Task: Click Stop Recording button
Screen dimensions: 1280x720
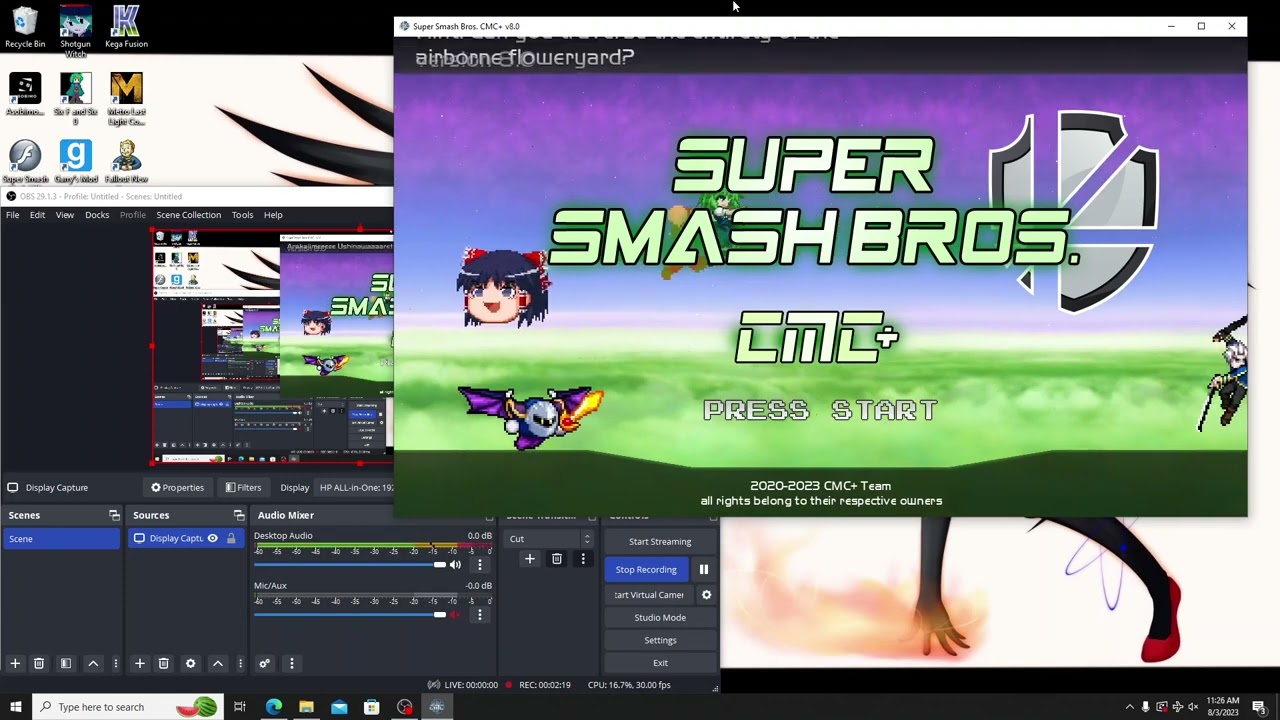Action: (x=646, y=570)
